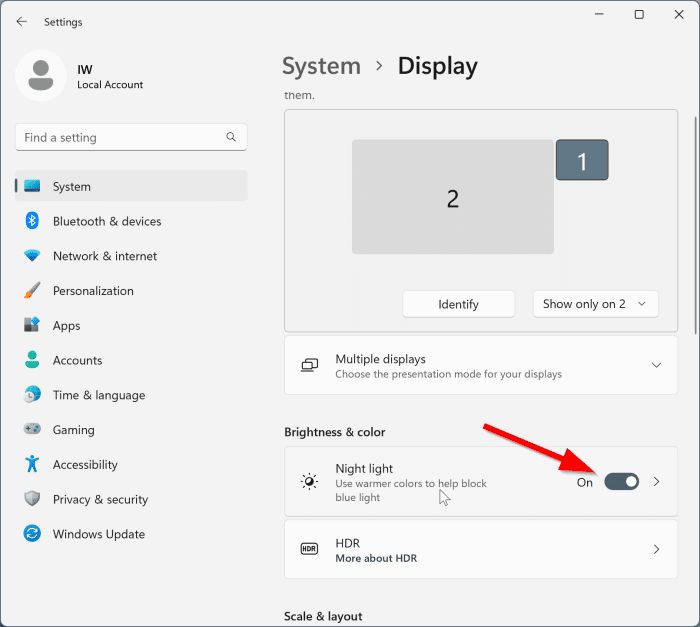Click the Windows Update sync icon
Image resolution: width=700 pixels, height=627 pixels.
pyautogui.click(x=32, y=533)
